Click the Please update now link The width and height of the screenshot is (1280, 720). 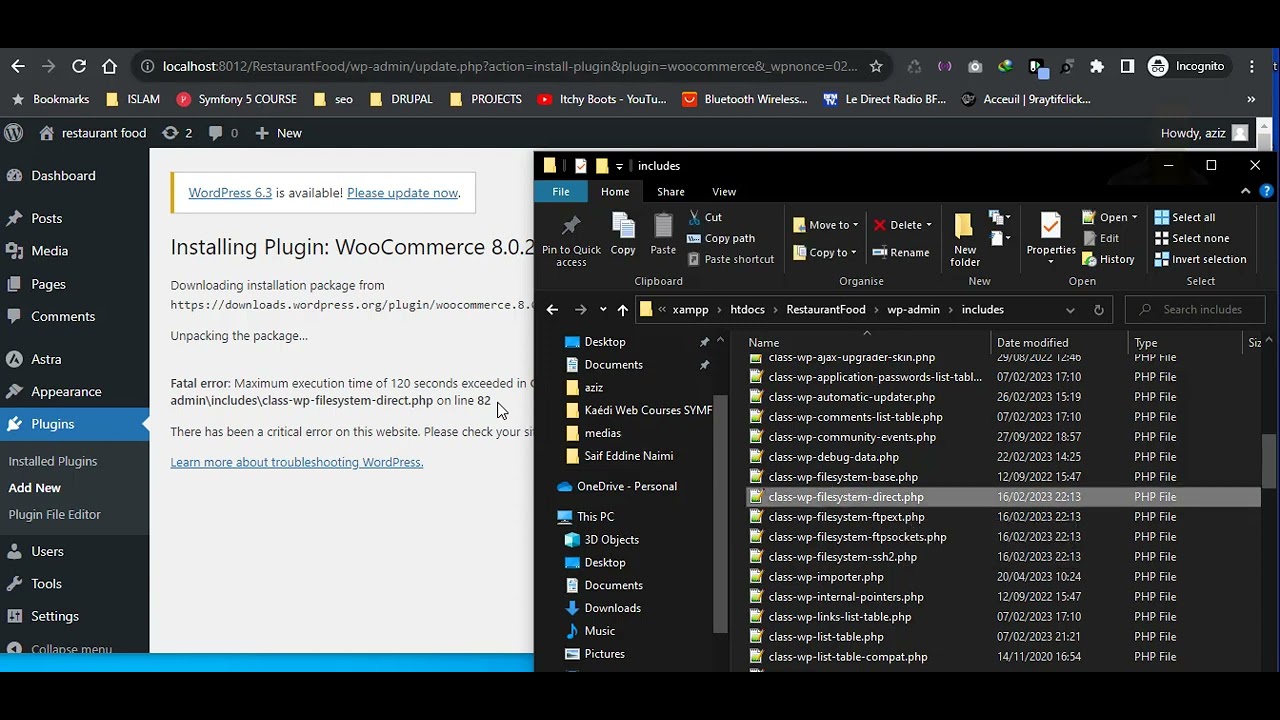(x=402, y=193)
